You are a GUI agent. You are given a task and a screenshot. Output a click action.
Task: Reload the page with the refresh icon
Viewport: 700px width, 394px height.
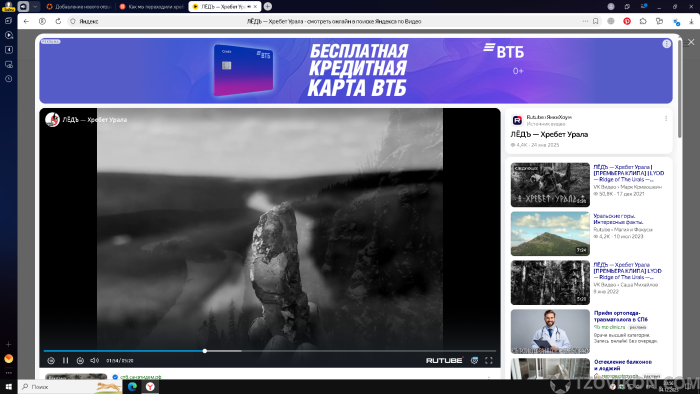tap(58, 21)
